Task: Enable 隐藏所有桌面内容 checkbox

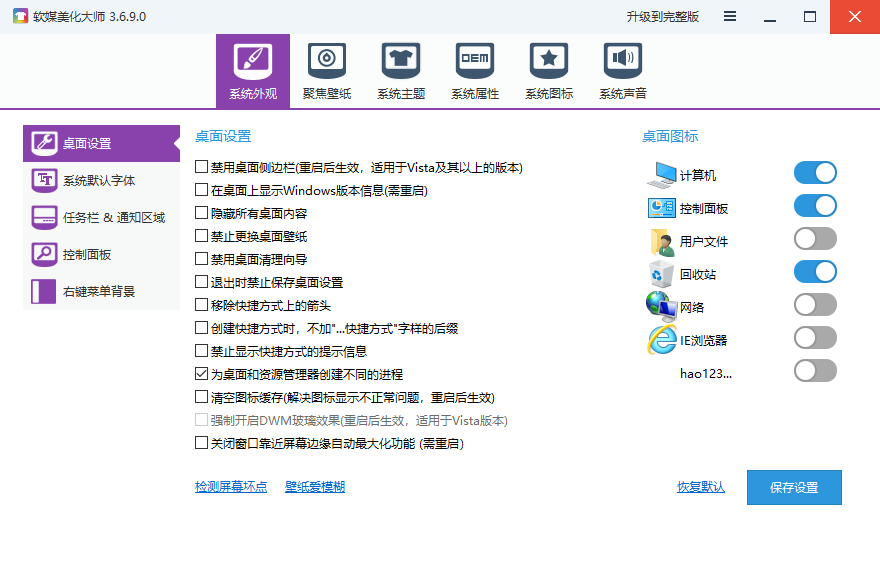Action: click(x=202, y=214)
